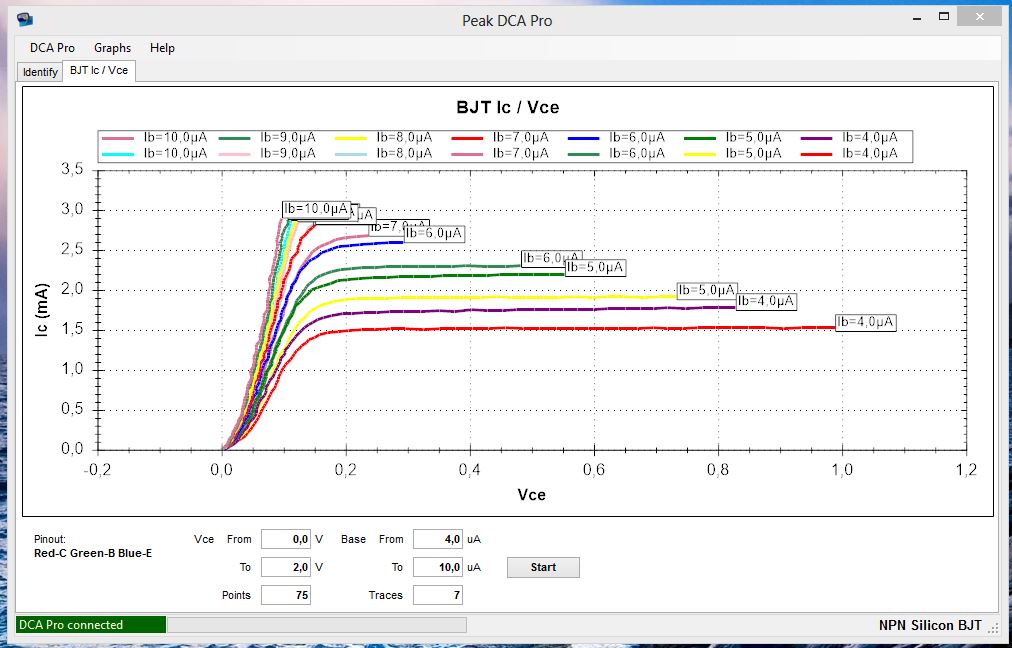The width and height of the screenshot is (1012, 648).
Task: Click the Vce To voltage field
Action: point(286,567)
